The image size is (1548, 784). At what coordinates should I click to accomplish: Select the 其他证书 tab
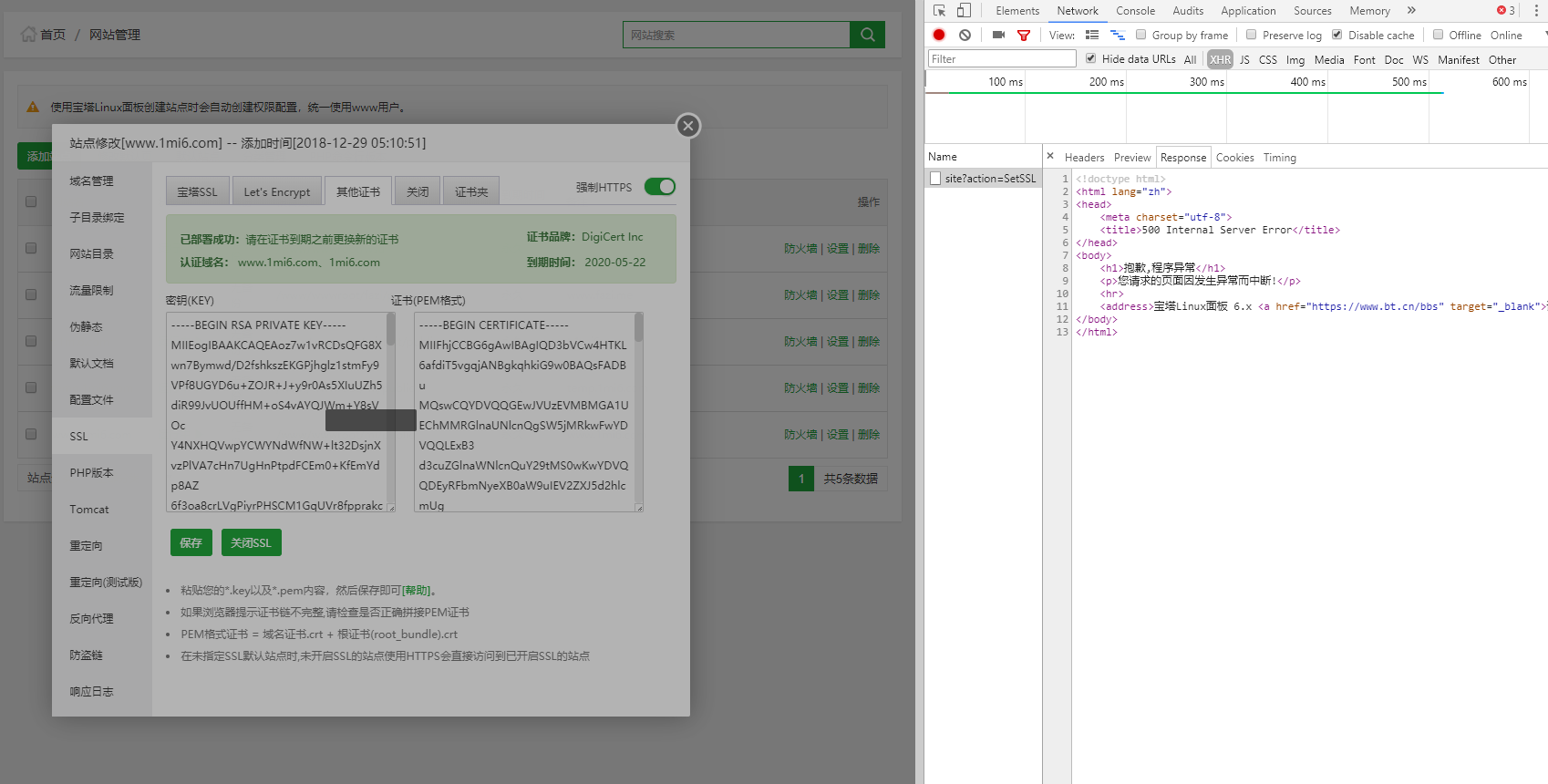[x=358, y=191]
